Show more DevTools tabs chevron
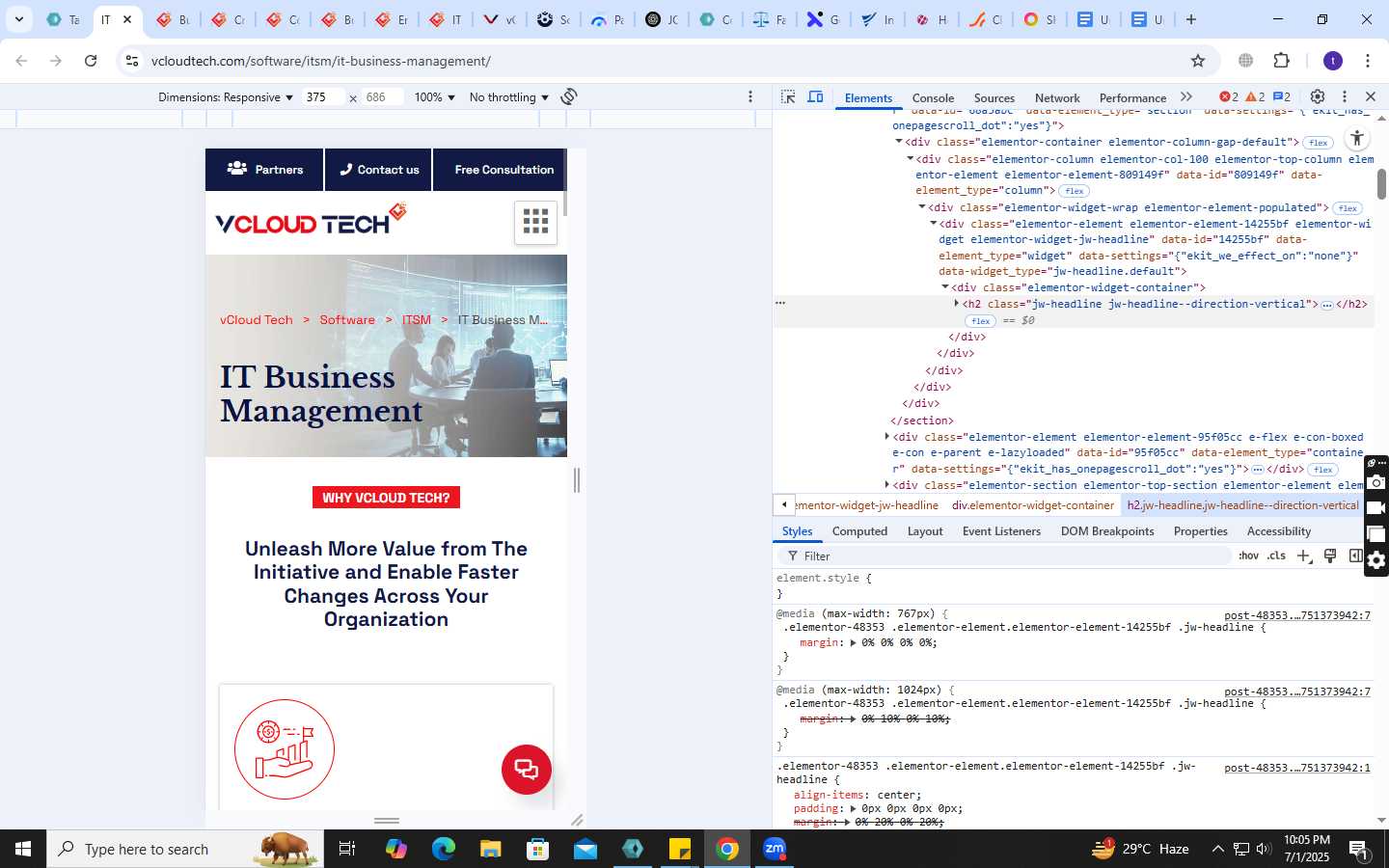Viewport: 1389px width, 868px height. pos(1186,96)
